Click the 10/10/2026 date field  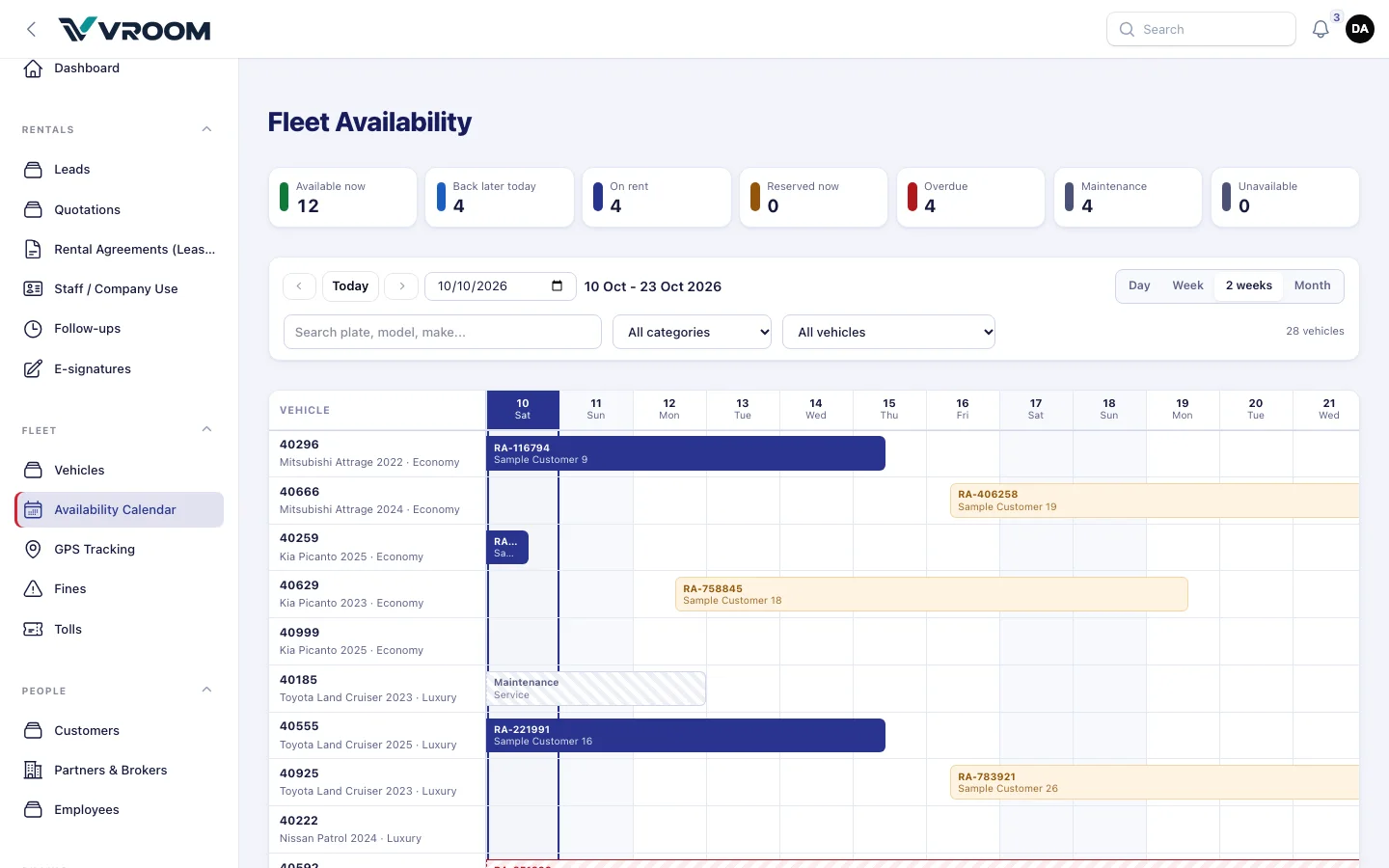coord(501,286)
